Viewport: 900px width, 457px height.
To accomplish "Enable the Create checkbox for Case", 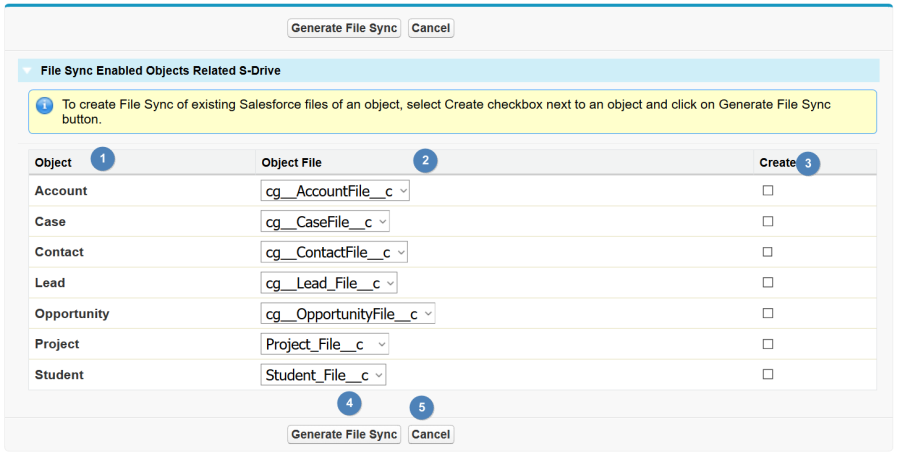I will (x=768, y=221).
